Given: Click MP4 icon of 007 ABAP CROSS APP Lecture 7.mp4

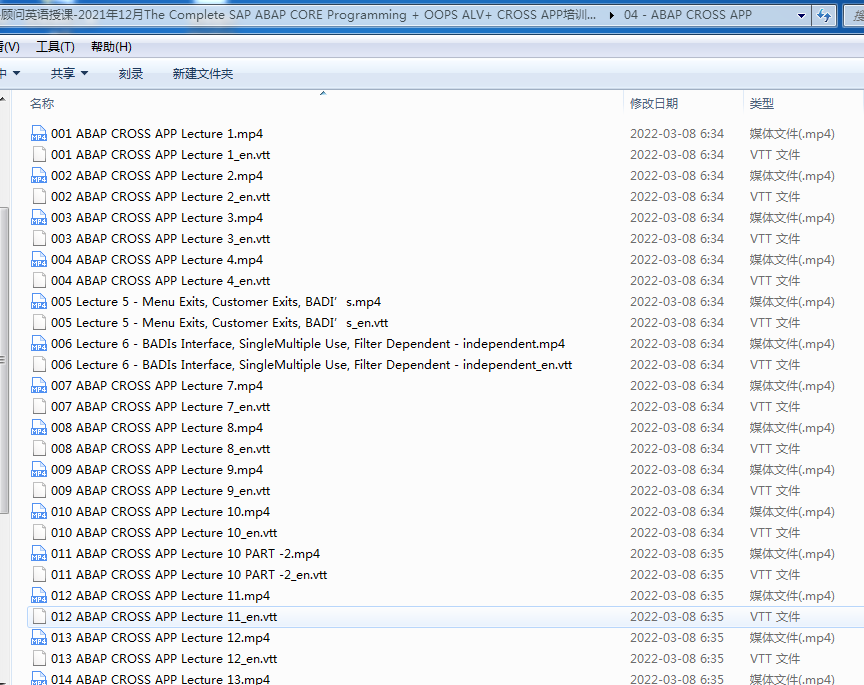Looking at the screenshot, I should point(39,386).
